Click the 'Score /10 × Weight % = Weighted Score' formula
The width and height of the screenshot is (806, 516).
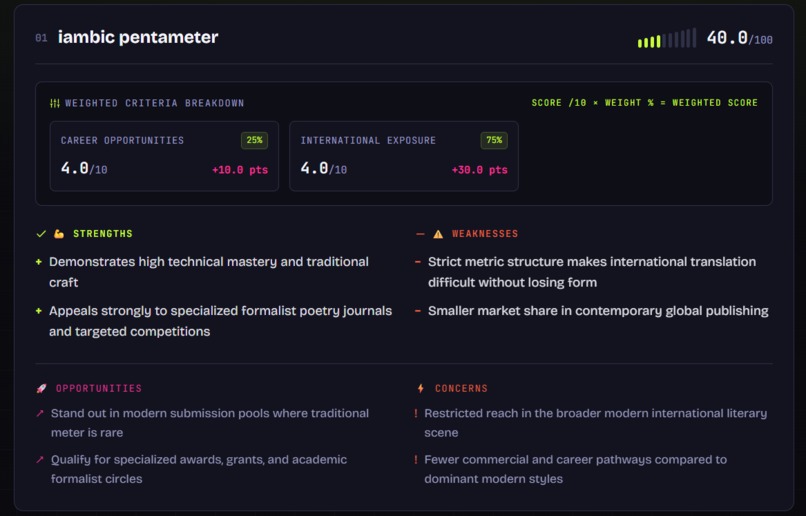point(645,103)
